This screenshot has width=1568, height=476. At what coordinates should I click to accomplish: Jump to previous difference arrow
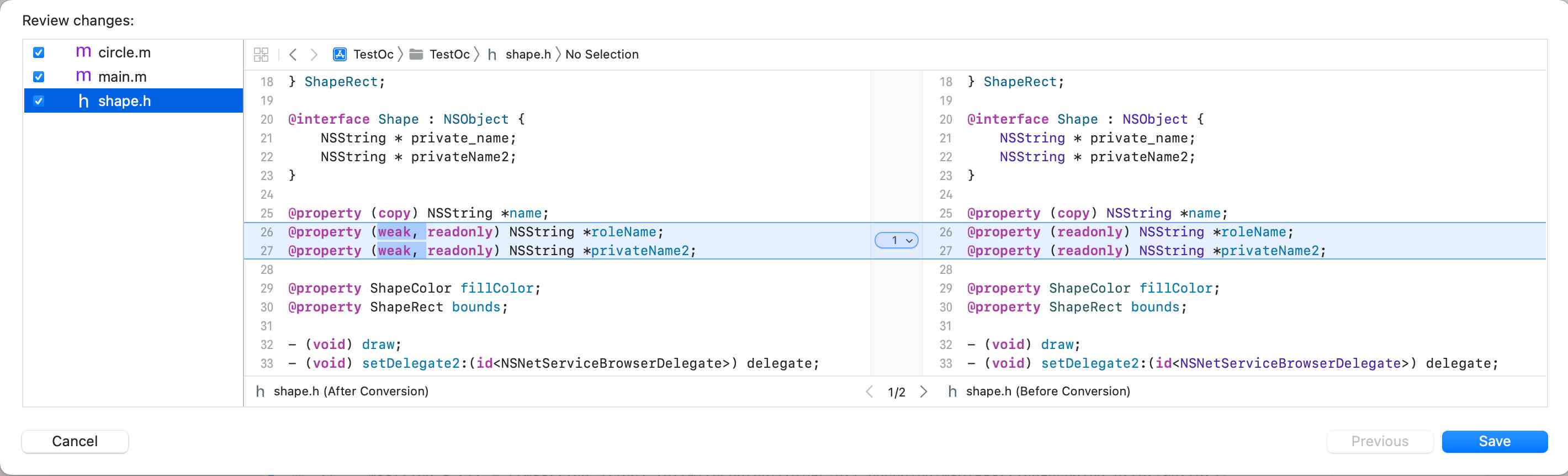tap(869, 392)
